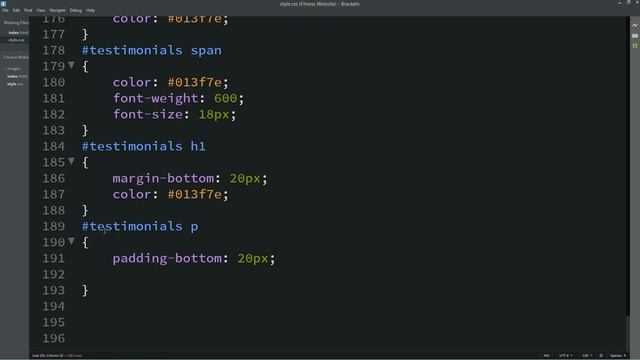Open the Navigate menu
The width and height of the screenshot is (640, 360).
tap(57, 10)
